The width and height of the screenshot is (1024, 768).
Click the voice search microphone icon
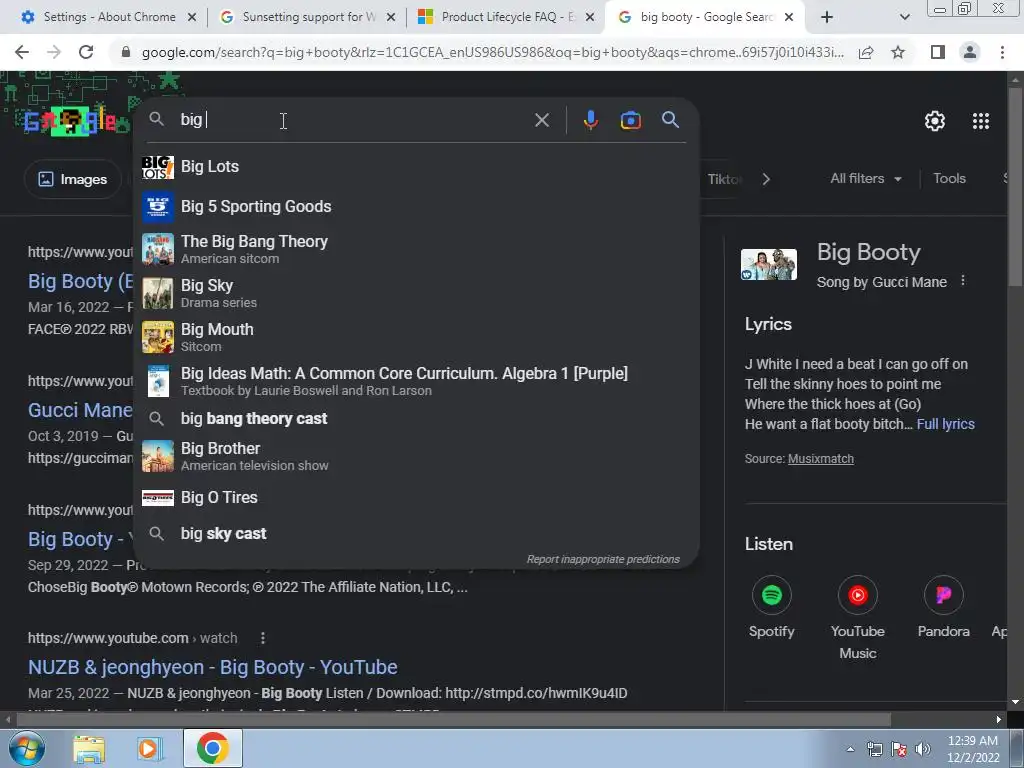(590, 120)
